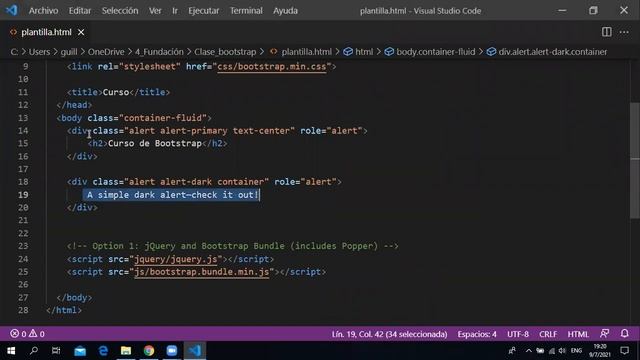Image resolution: width=640 pixels, height=360 pixels.
Task: Open the Windows Start menu
Action: point(11,351)
